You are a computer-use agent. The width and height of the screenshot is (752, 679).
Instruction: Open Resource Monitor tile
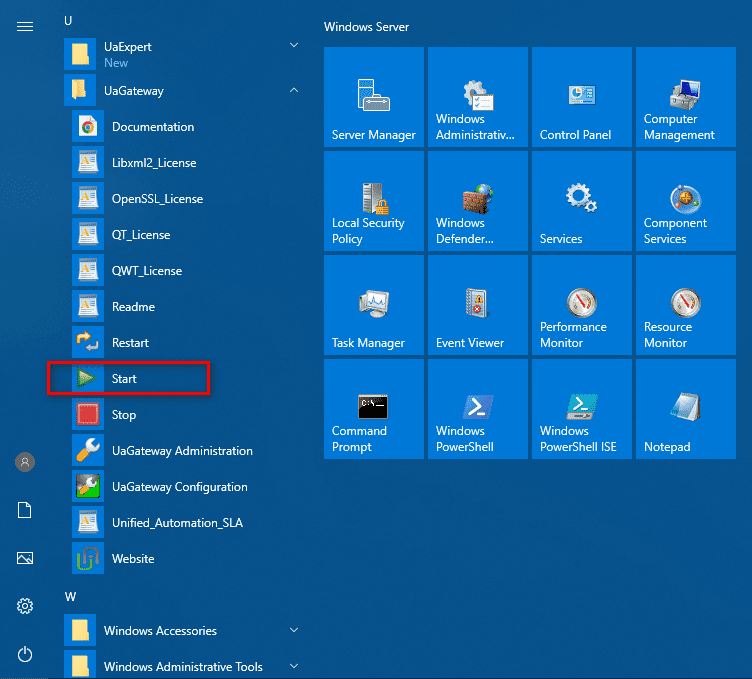[x=686, y=305]
